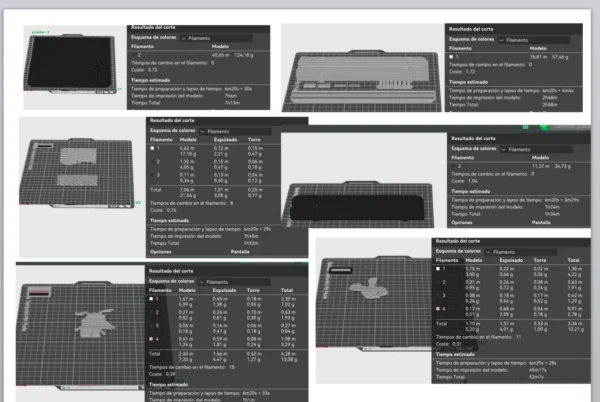Click the filament length "40,65 m"
Viewport: 600px width, 402px height.
coord(221,55)
